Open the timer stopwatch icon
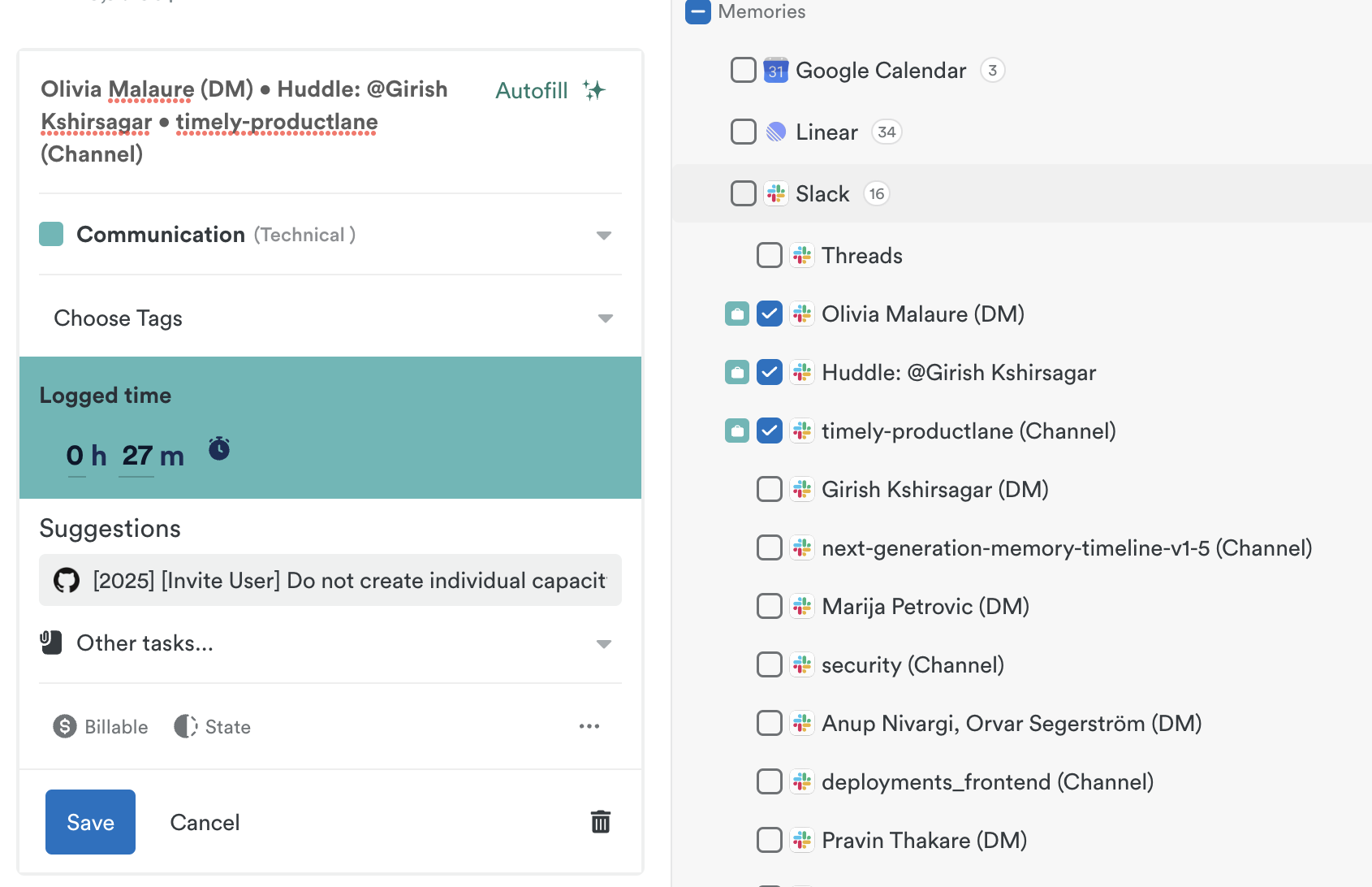This screenshot has width=1372, height=887. (x=218, y=448)
